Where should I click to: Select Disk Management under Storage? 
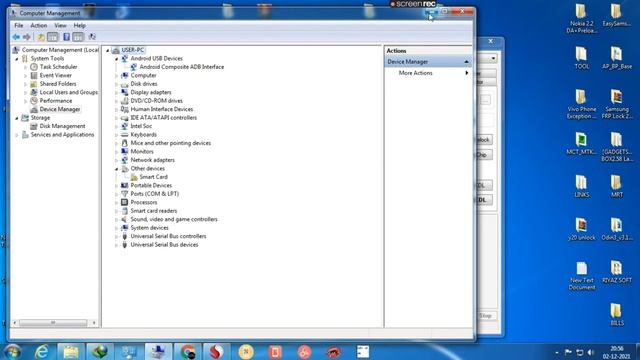pyautogui.click(x=62, y=126)
